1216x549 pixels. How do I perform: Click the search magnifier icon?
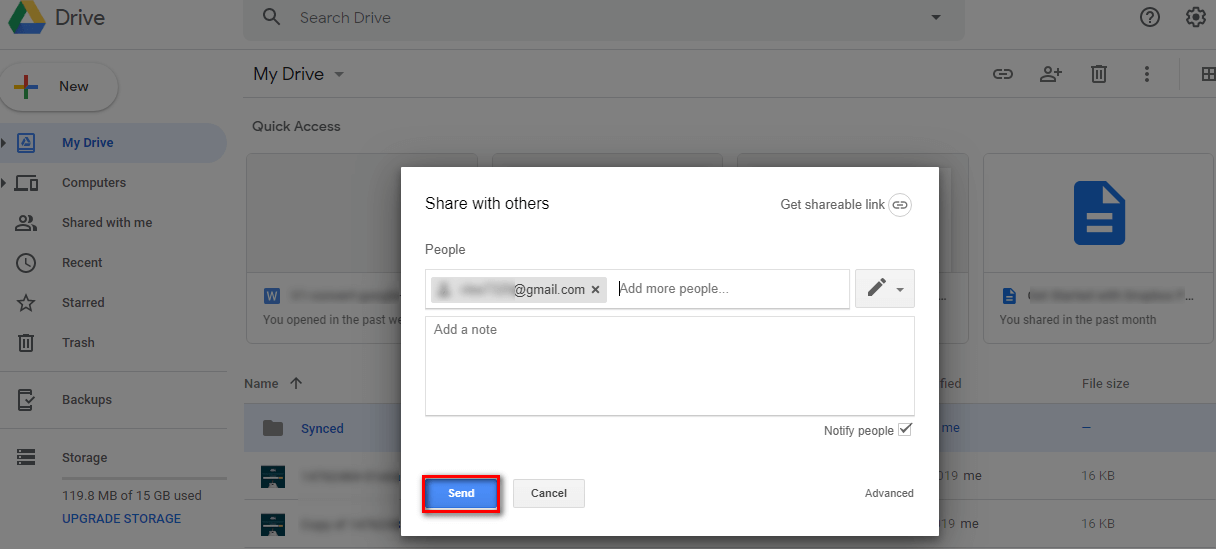(x=271, y=17)
